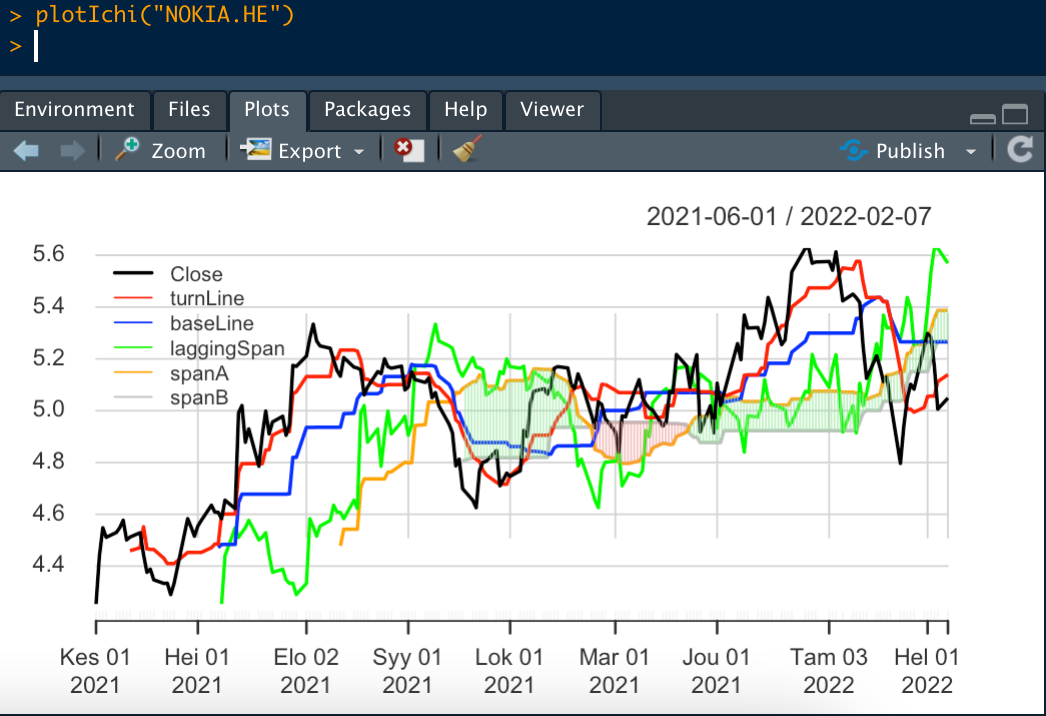Screen dimensions: 1046x716
Task: Switch to the Viewer tab
Action: click(552, 109)
